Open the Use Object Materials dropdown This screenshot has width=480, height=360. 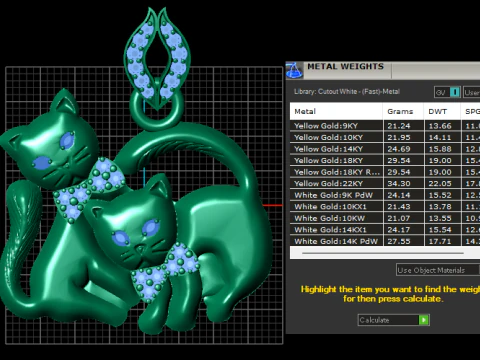tap(438, 270)
